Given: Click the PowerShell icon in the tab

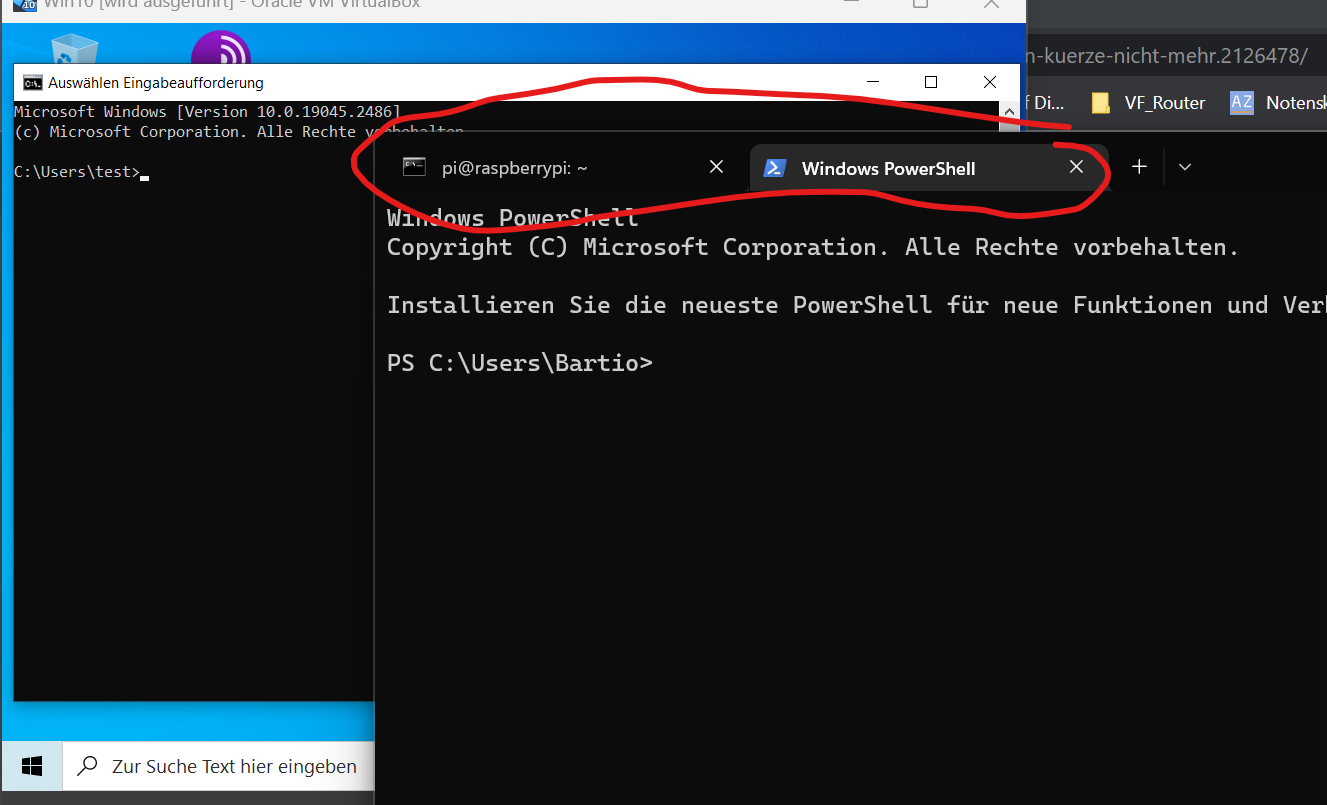Looking at the screenshot, I should tap(774, 168).
